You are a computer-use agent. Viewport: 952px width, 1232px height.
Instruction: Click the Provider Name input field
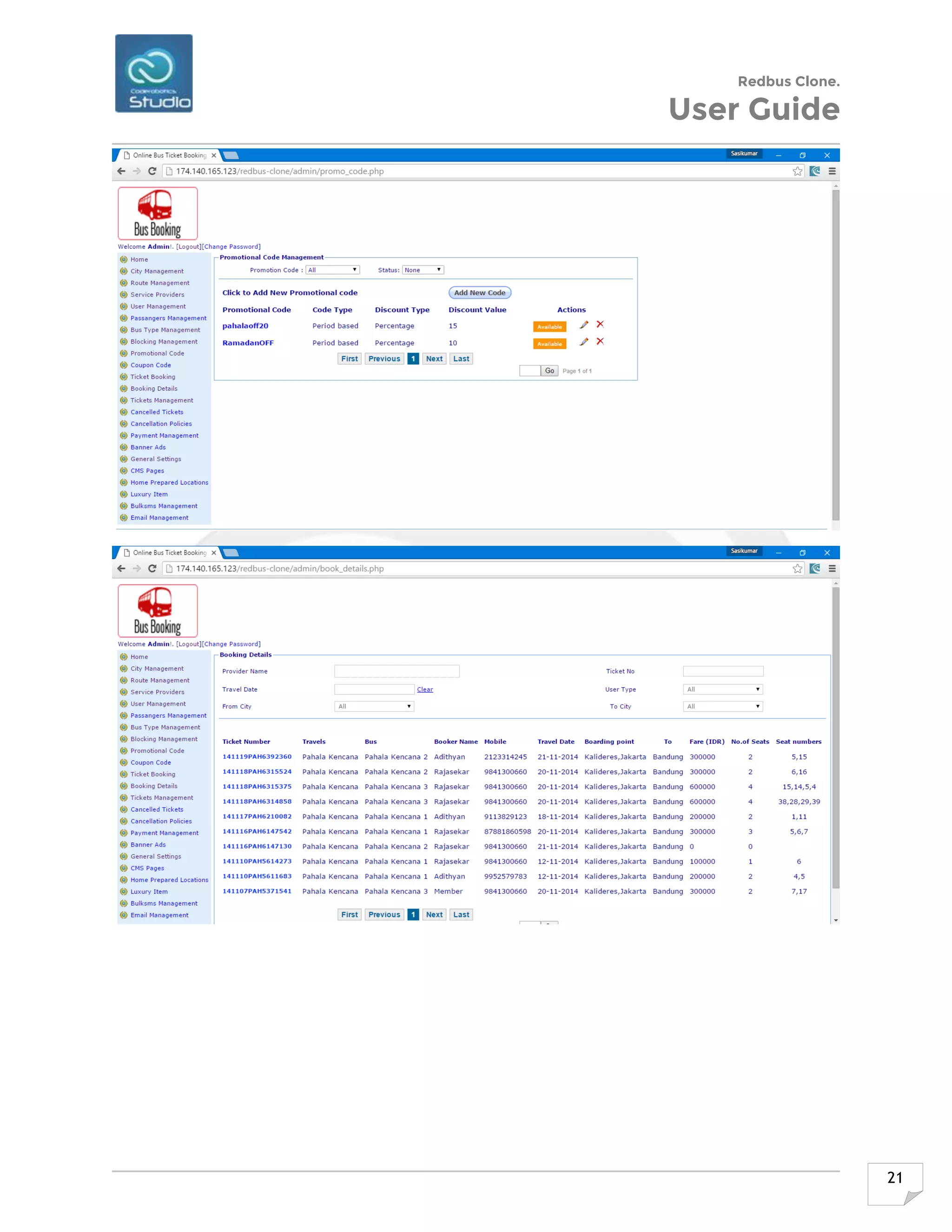pyautogui.click(x=397, y=671)
